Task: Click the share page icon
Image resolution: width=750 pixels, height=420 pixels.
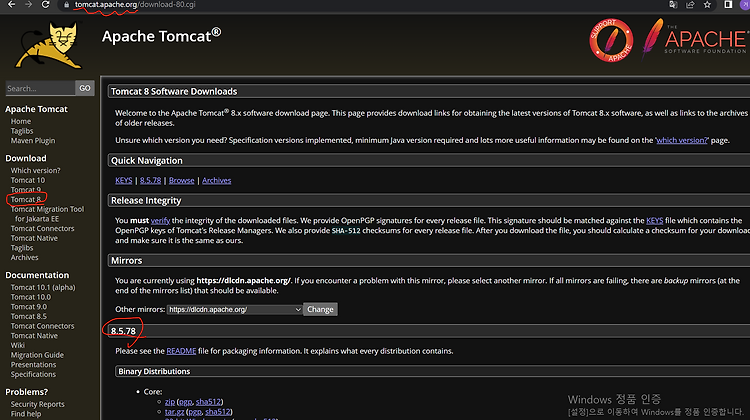Action: tap(690, 5)
